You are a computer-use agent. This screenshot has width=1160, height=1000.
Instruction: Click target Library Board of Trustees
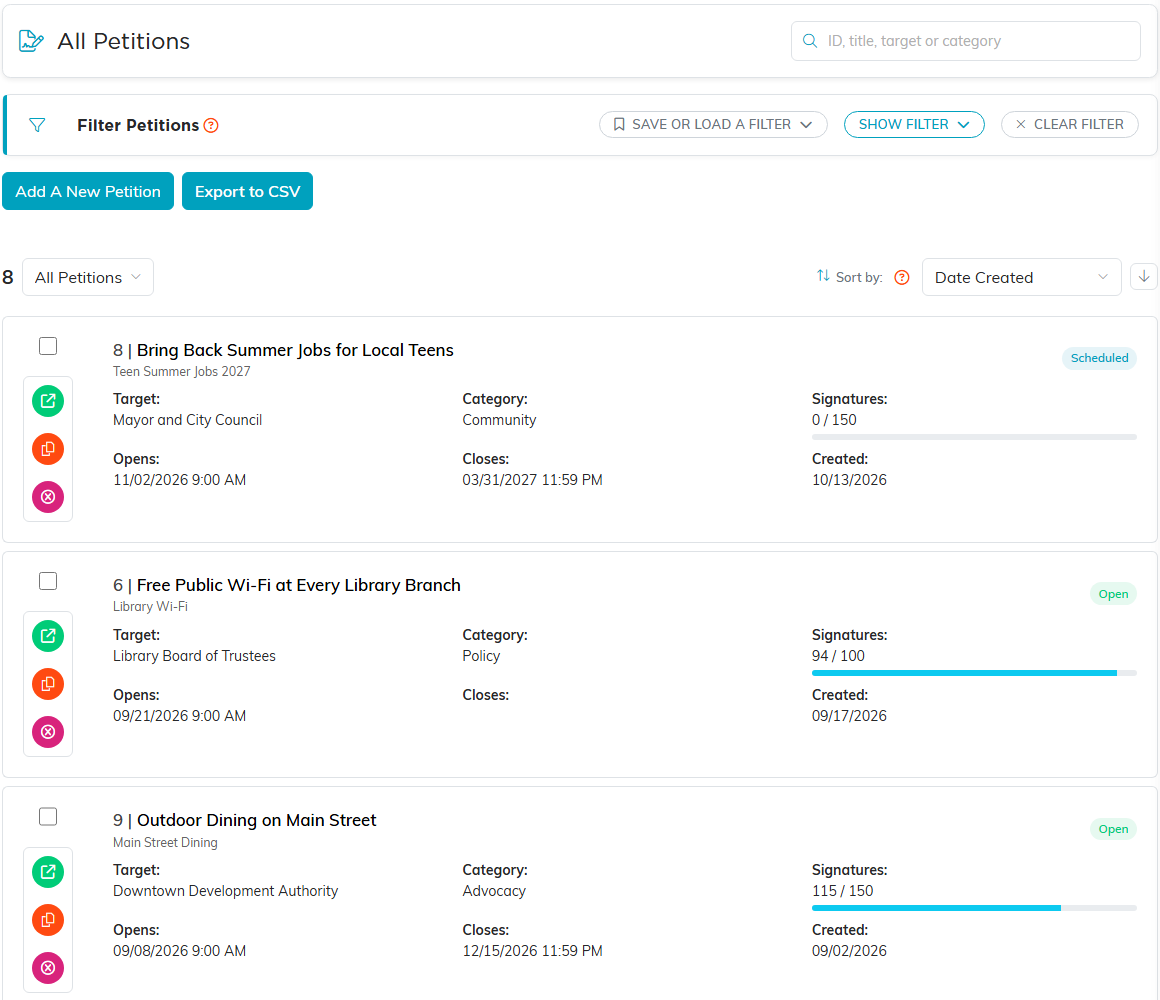pyautogui.click(x=194, y=655)
